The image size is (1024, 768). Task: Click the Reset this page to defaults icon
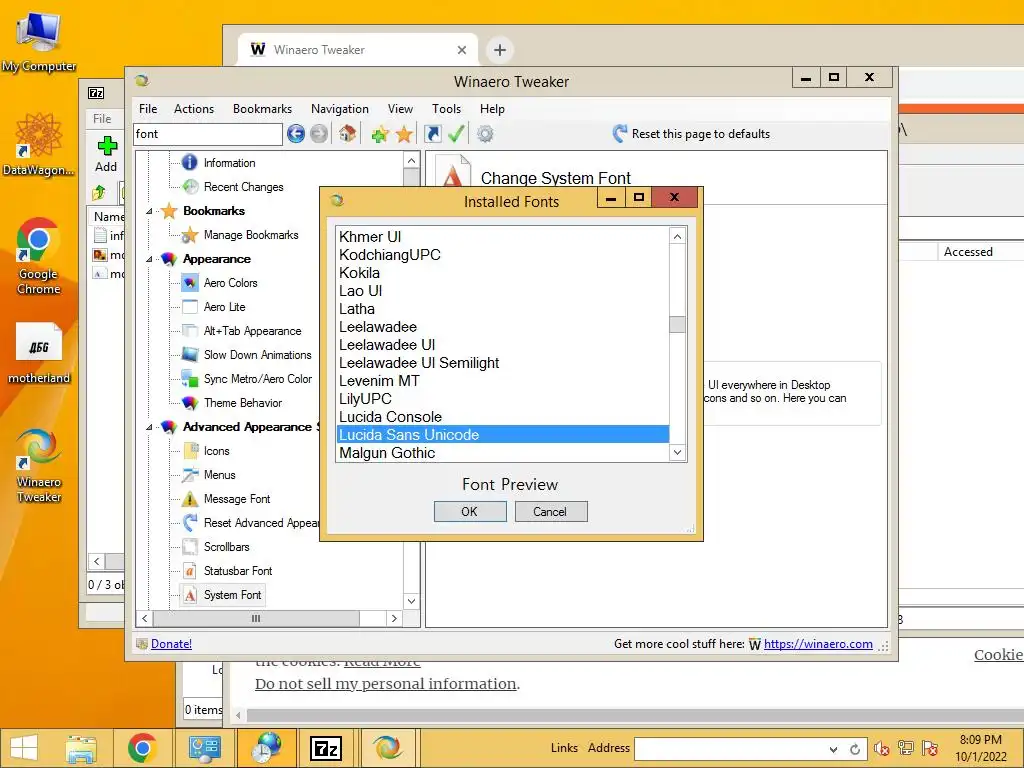pos(620,134)
